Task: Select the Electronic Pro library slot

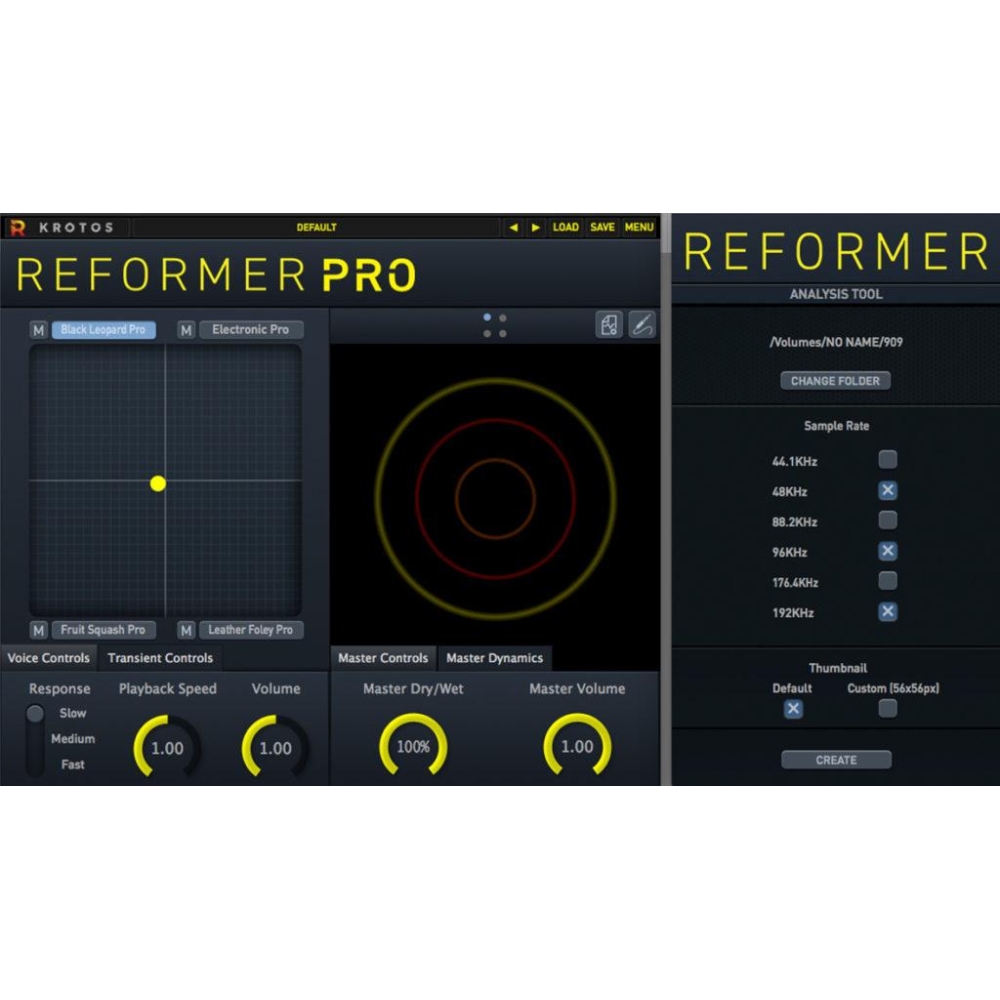Action: (251, 330)
